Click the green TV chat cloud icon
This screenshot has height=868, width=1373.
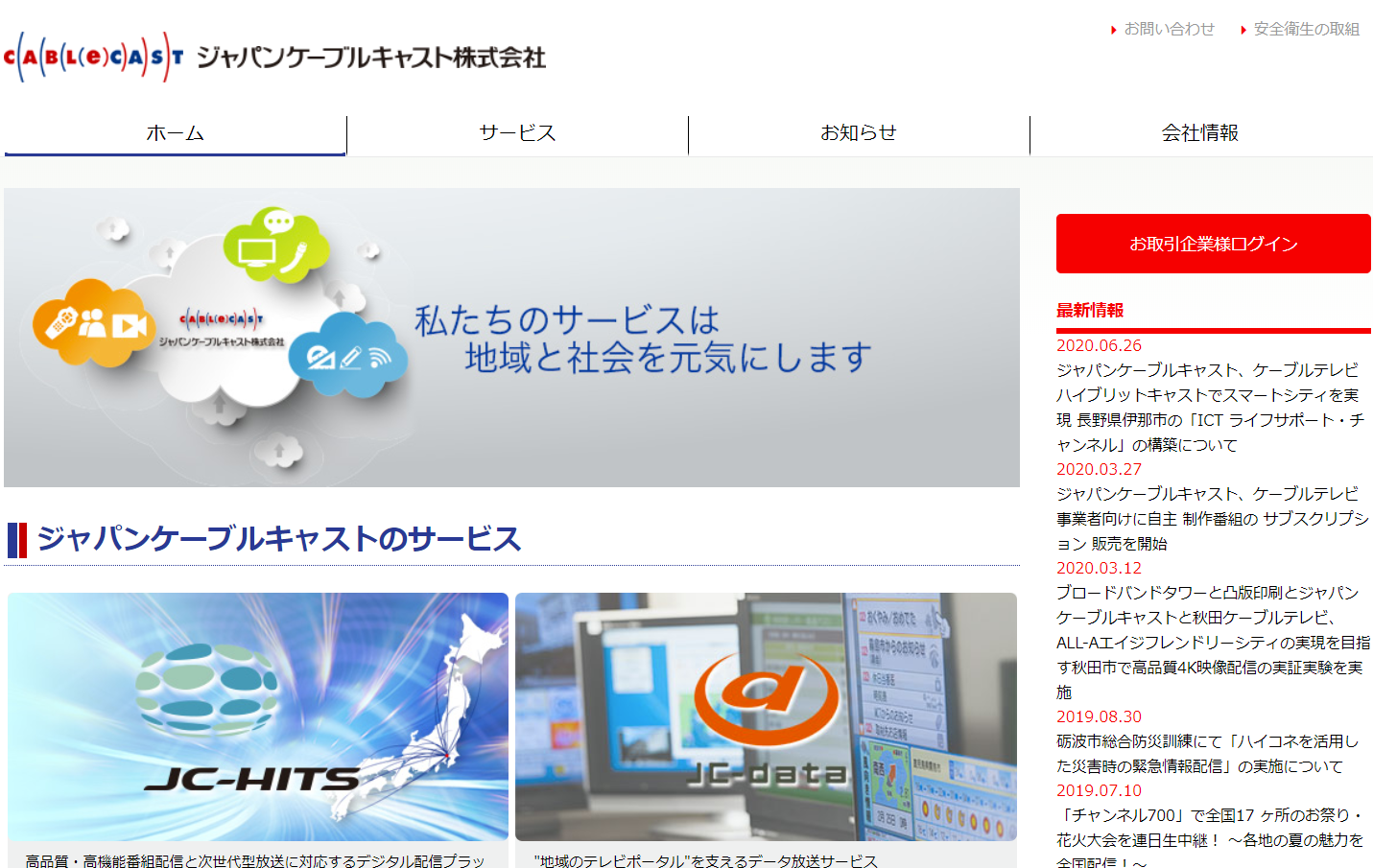[x=276, y=245]
